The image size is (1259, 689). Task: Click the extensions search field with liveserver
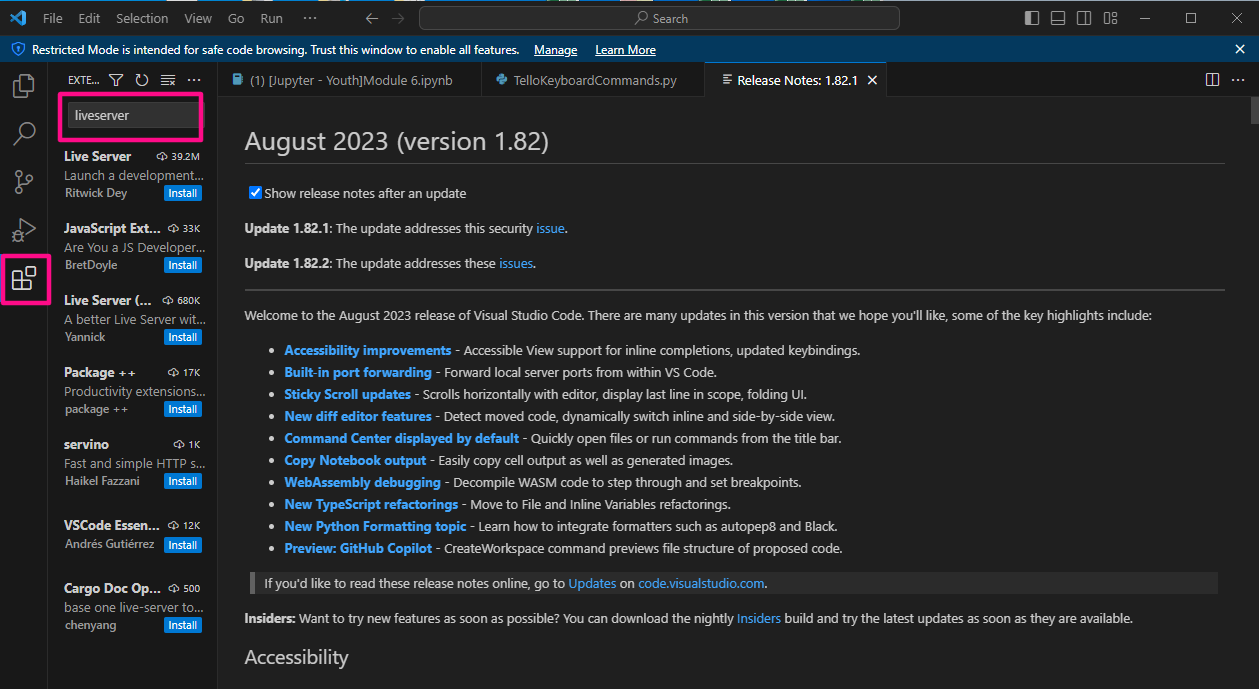[133, 116]
